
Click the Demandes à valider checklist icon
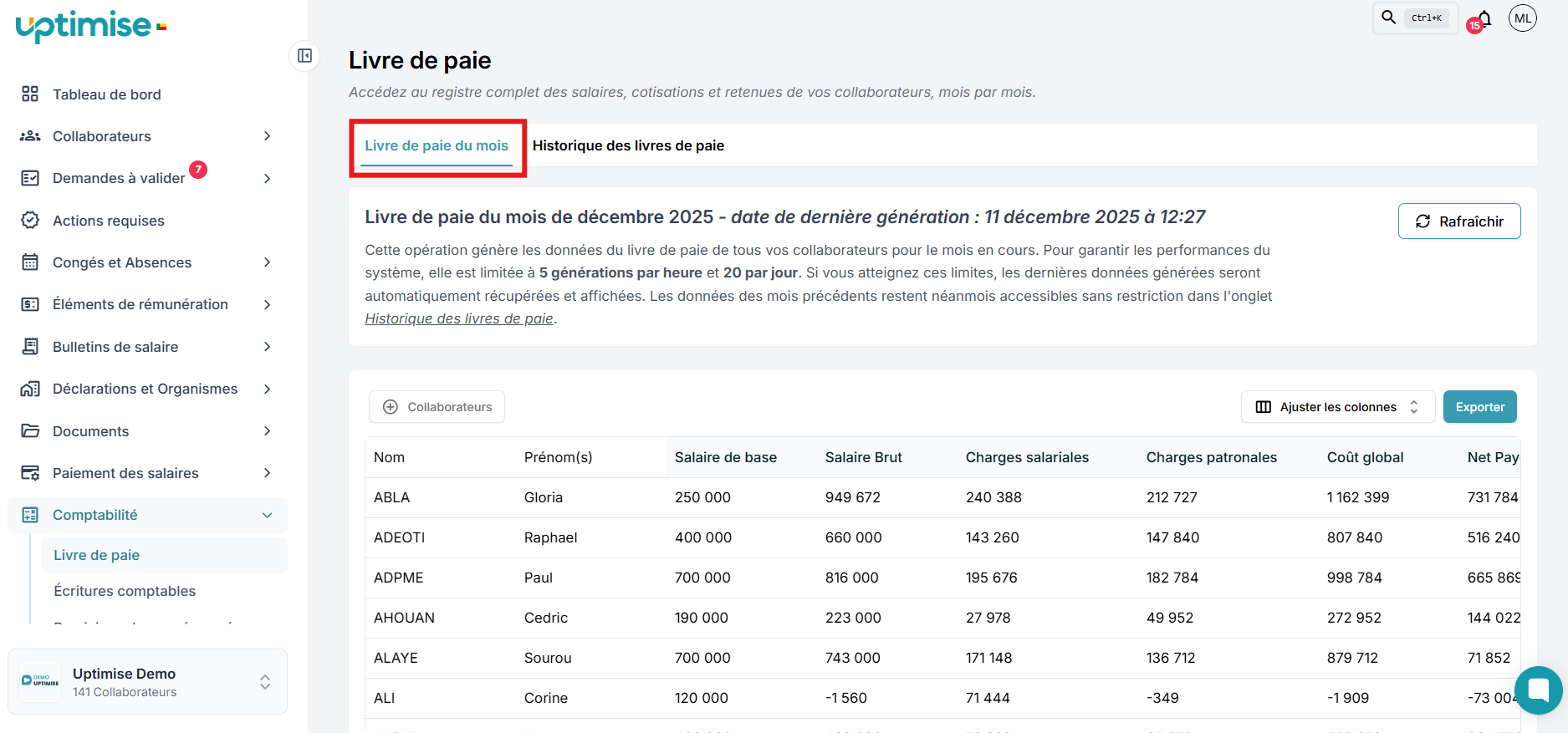(30, 178)
